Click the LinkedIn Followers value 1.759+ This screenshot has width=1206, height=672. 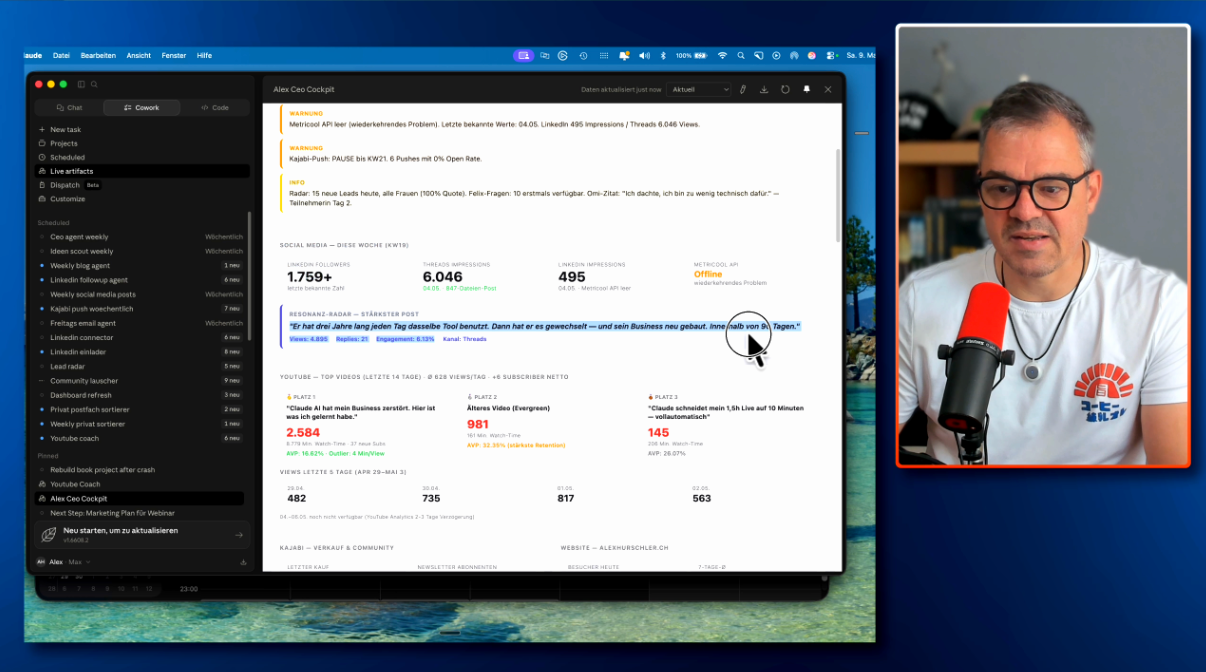309,277
